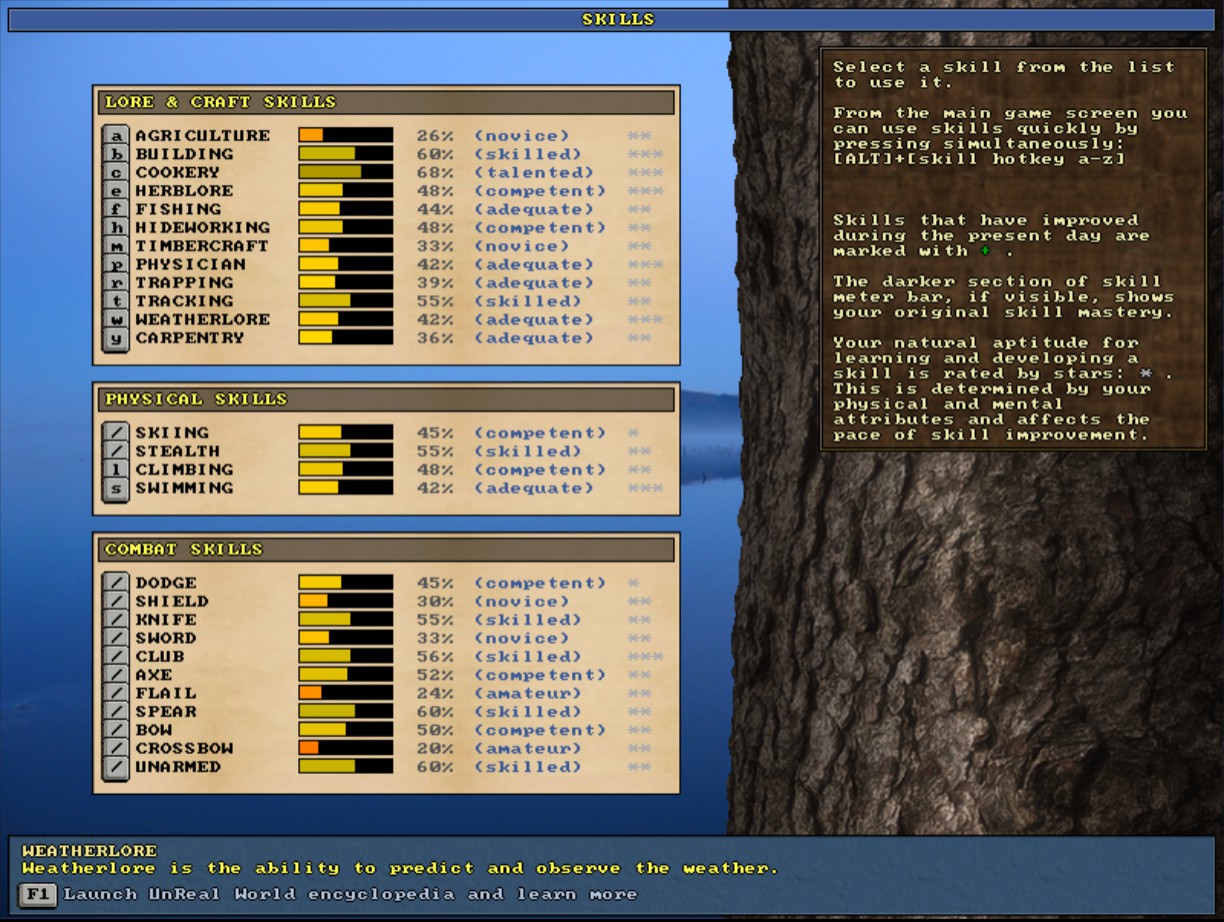Click the slash icon beside Stealth
The image size is (1224, 922).
click(x=116, y=451)
